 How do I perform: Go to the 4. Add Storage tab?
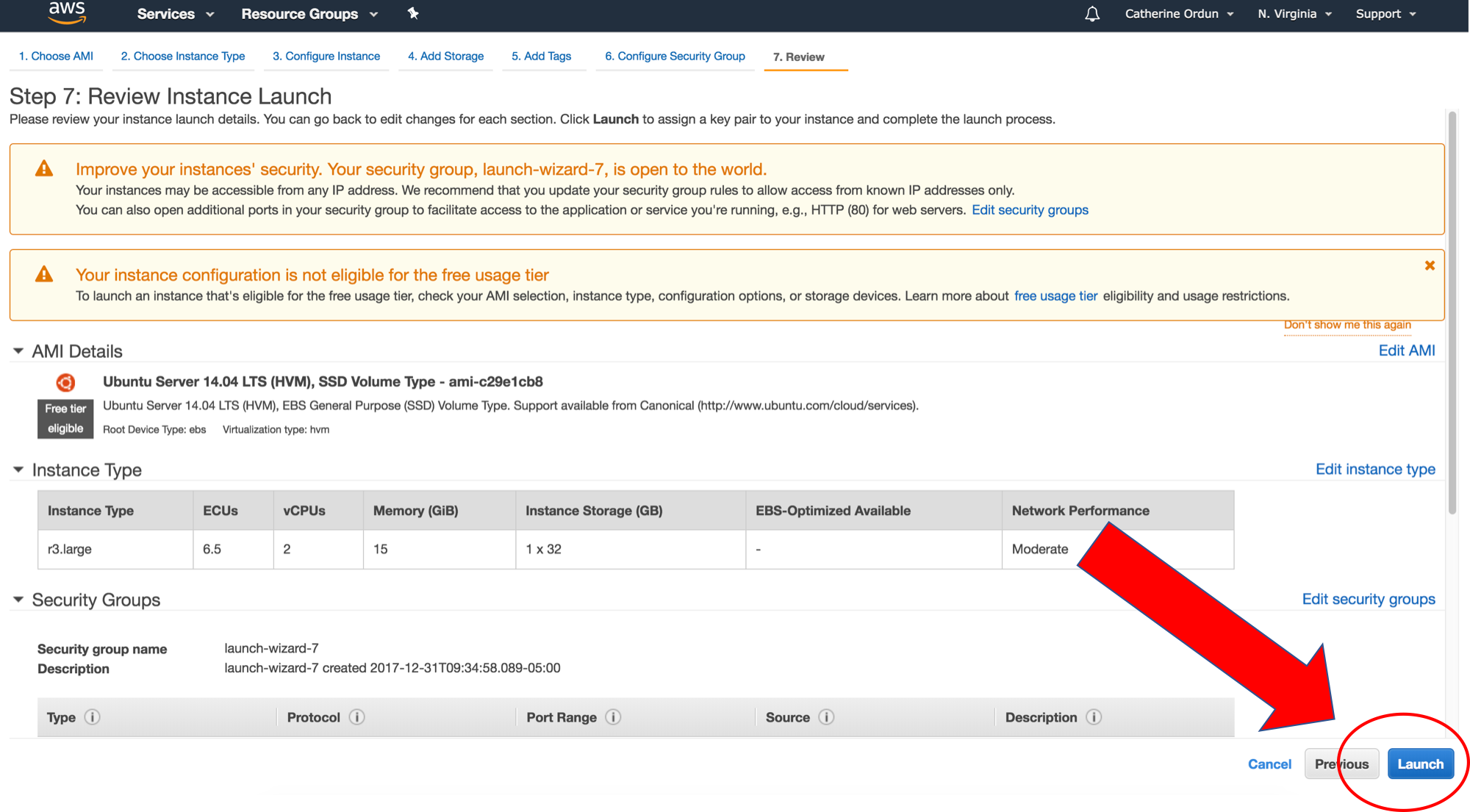point(445,57)
